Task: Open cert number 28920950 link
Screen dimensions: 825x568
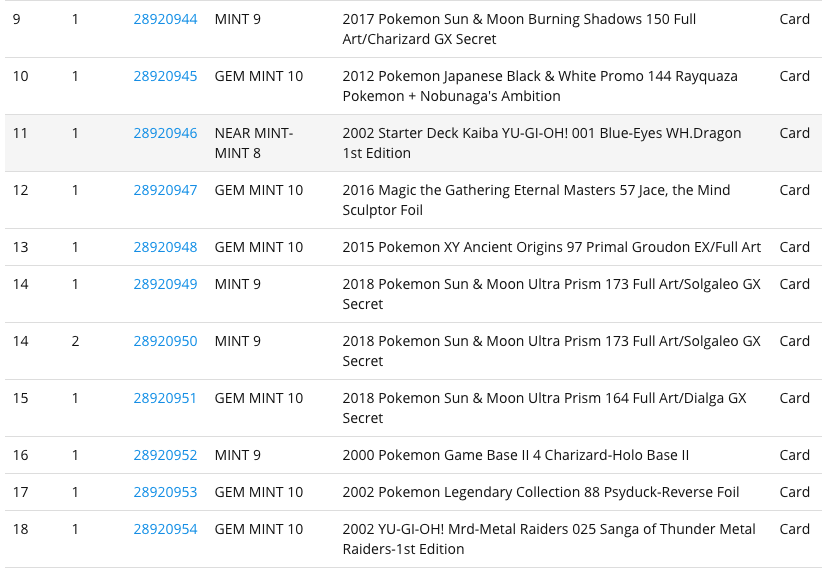Action: point(165,341)
